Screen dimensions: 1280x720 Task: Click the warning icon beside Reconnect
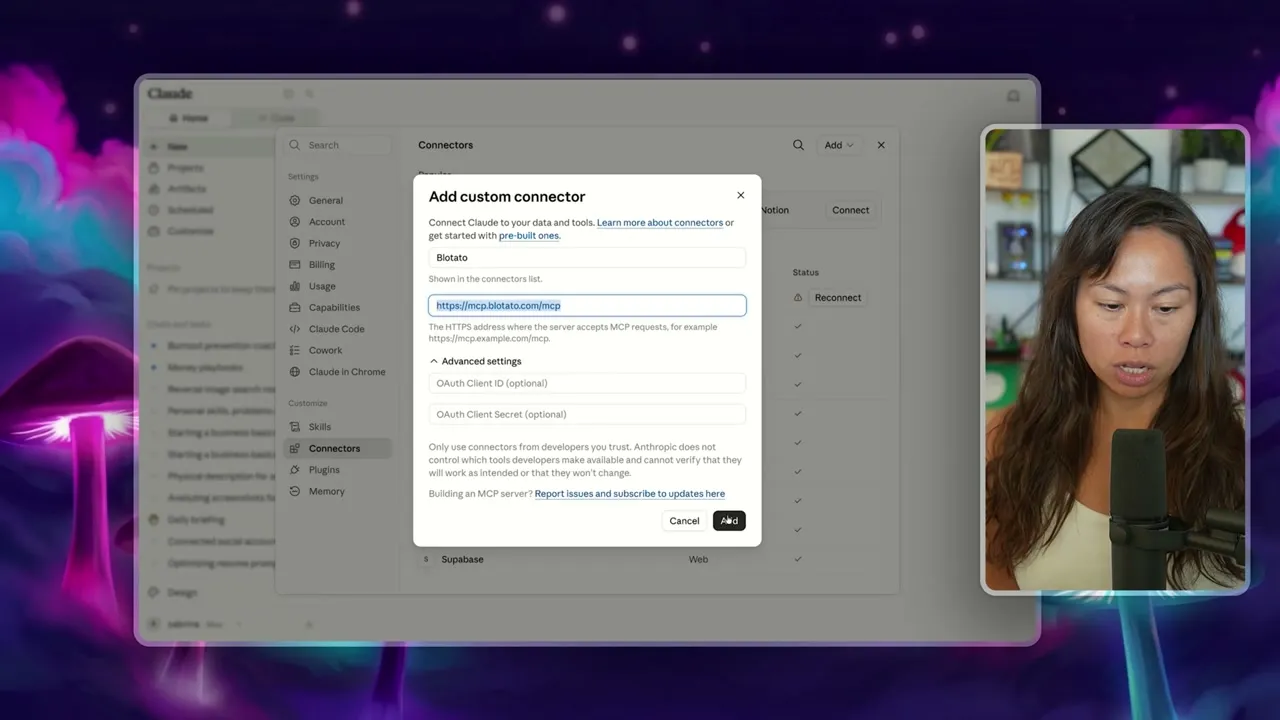click(798, 297)
